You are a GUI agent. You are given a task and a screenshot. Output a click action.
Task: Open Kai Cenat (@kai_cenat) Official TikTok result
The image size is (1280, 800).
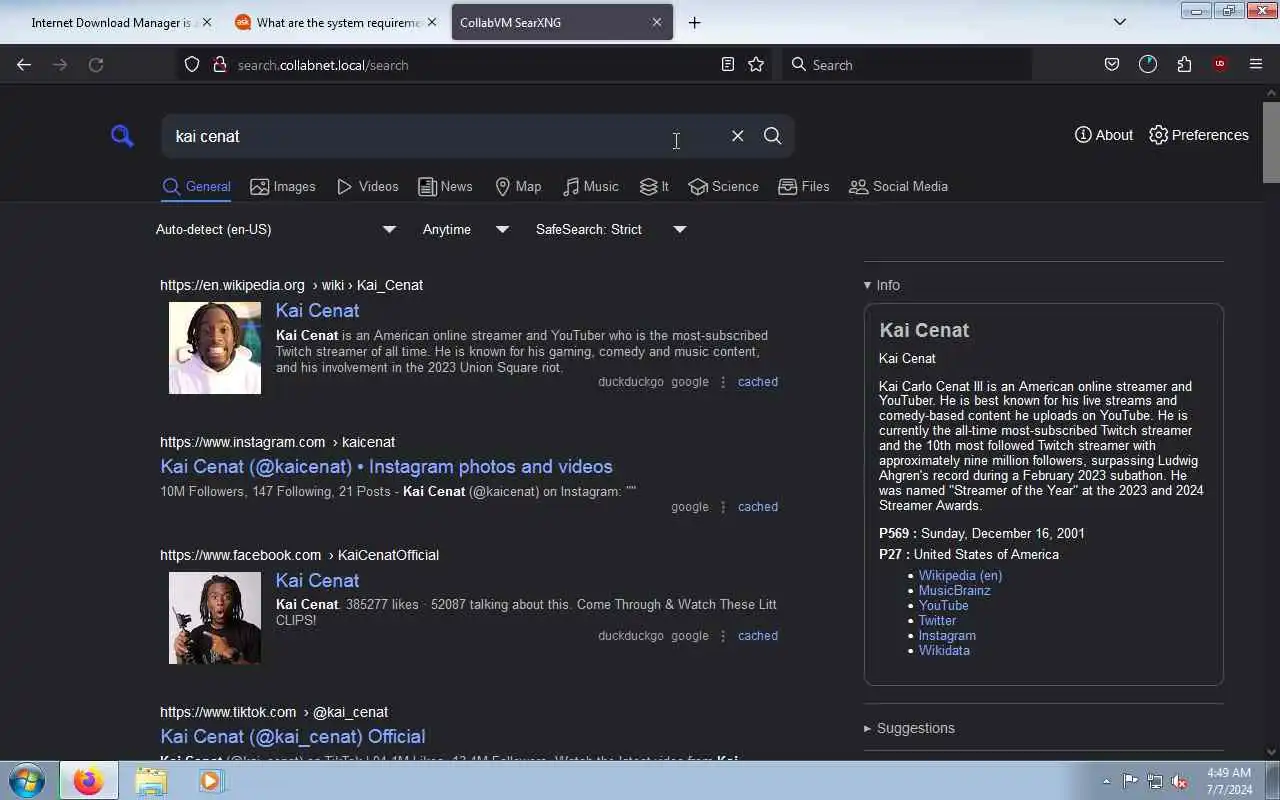(x=293, y=737)
